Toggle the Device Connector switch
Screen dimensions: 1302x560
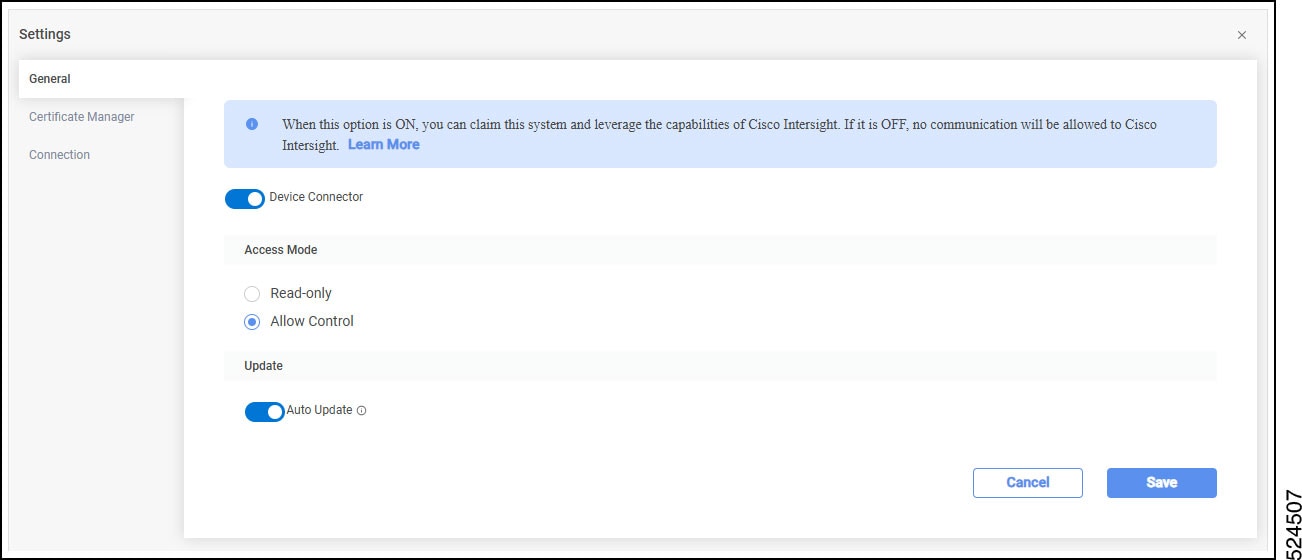pyautogui.click(x=245, y=199)
